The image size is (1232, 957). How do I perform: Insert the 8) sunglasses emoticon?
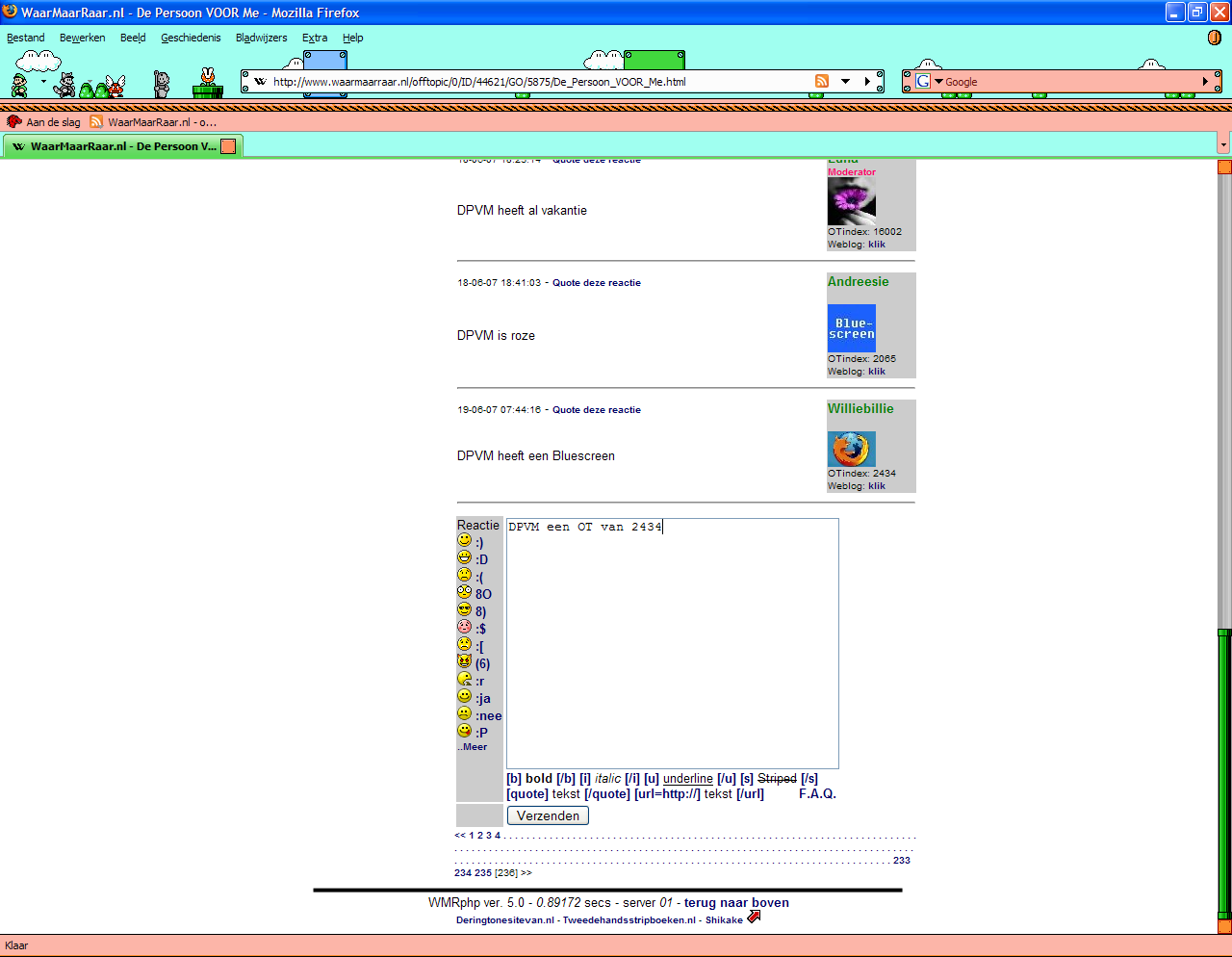[465, 610]
